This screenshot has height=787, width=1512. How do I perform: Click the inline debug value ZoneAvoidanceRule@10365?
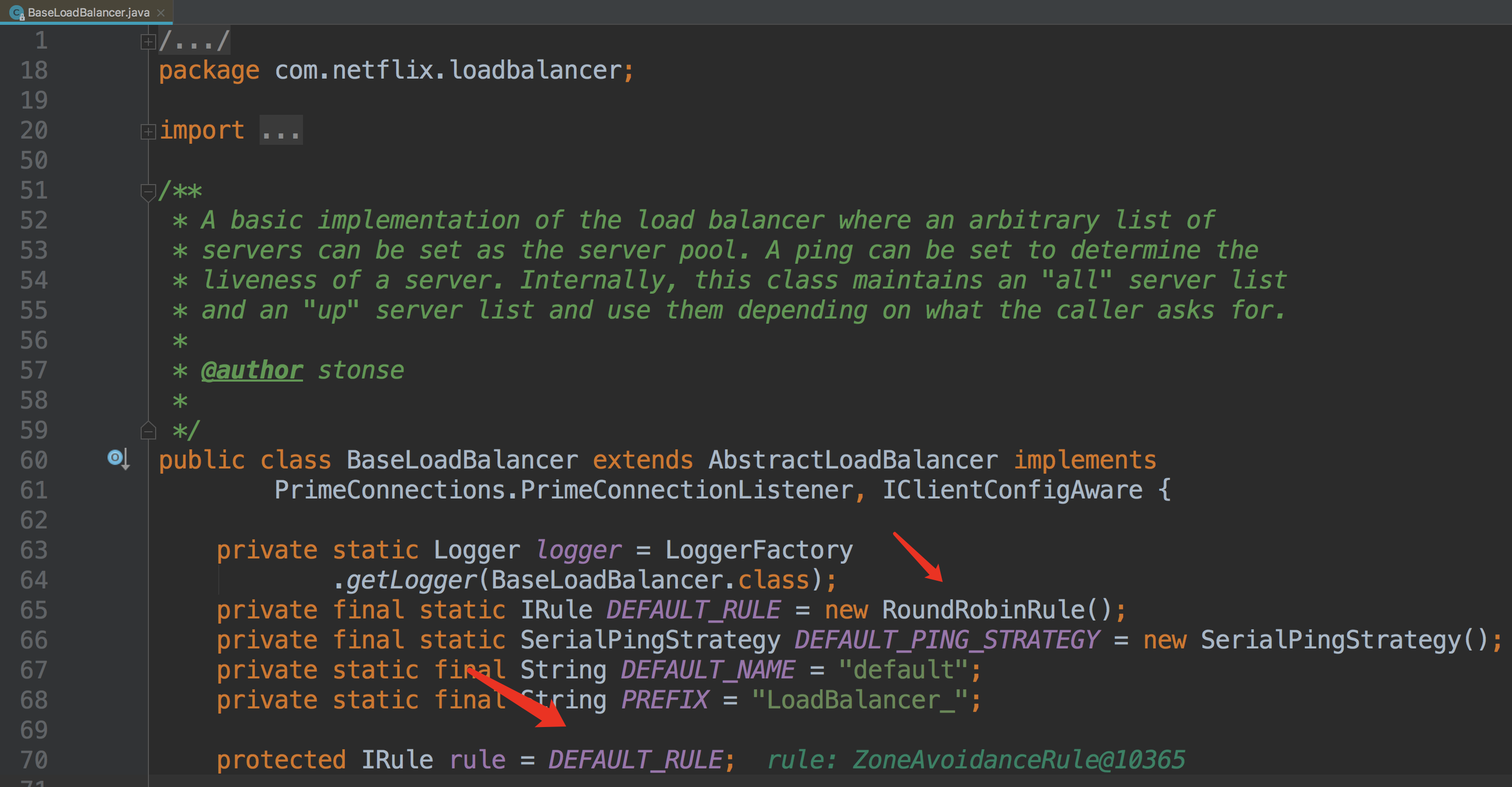pyautogui.click(x=1018, y=760)
